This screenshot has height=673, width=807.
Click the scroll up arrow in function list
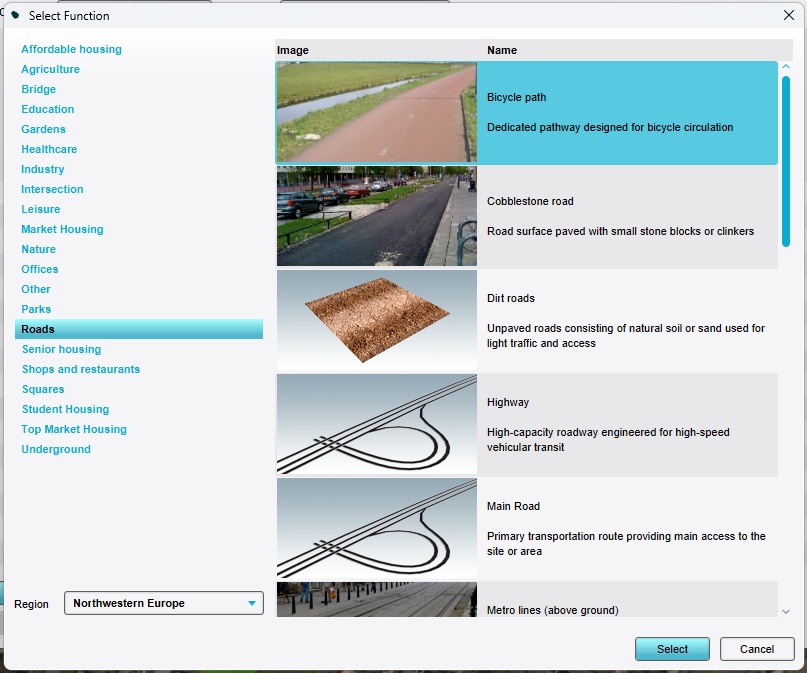tap(786, 66)
